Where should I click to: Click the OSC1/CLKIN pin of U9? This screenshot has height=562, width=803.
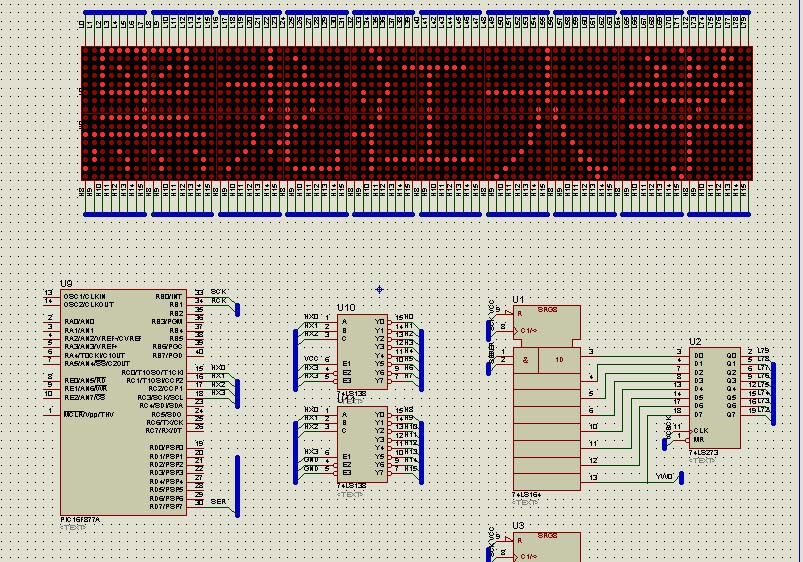[x=86, y=296]
